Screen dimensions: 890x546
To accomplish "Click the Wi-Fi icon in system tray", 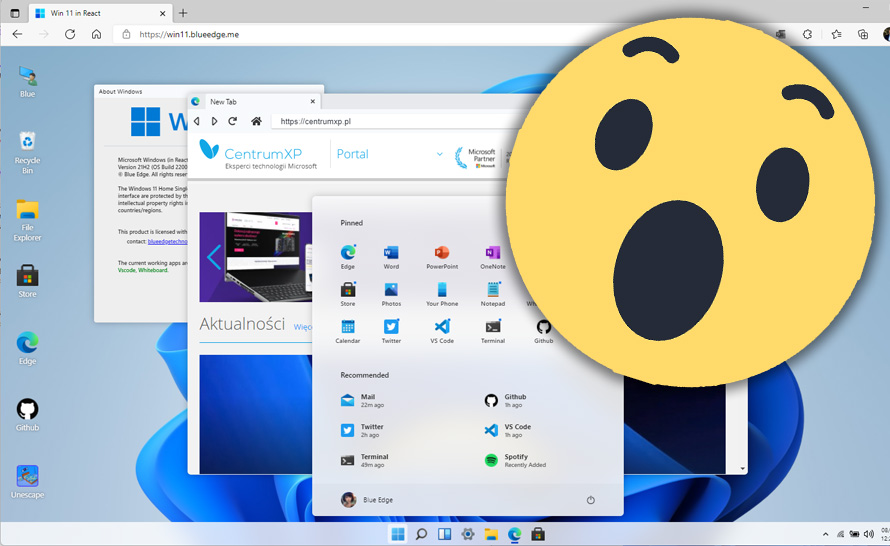I will tap(840, 534).
